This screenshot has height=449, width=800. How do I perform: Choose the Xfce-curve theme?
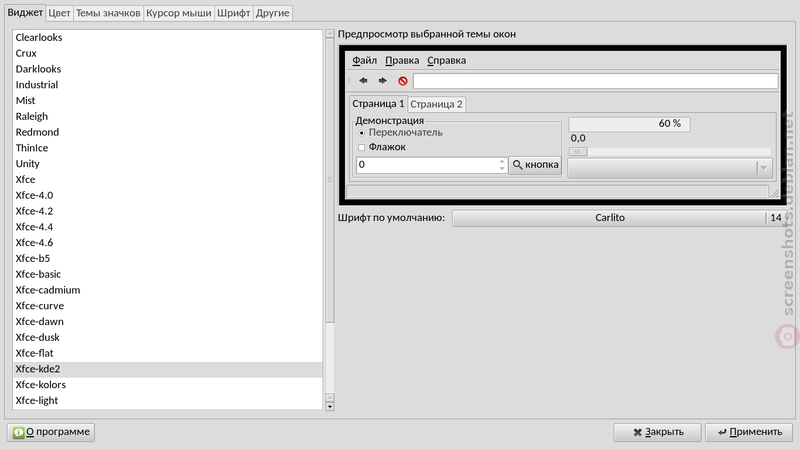coord(168,306)
